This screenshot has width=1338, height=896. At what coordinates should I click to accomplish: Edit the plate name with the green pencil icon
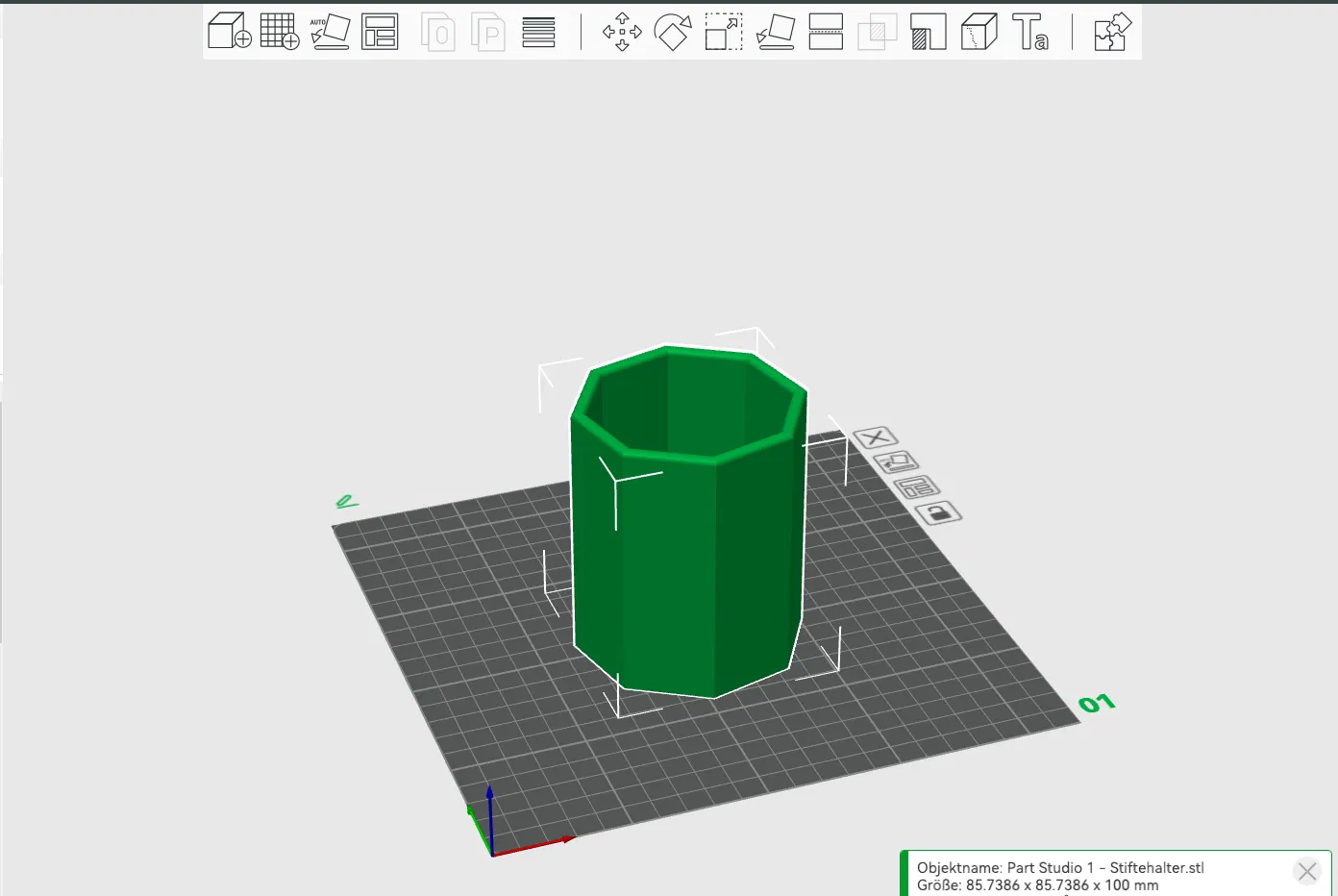pos(346,502)
